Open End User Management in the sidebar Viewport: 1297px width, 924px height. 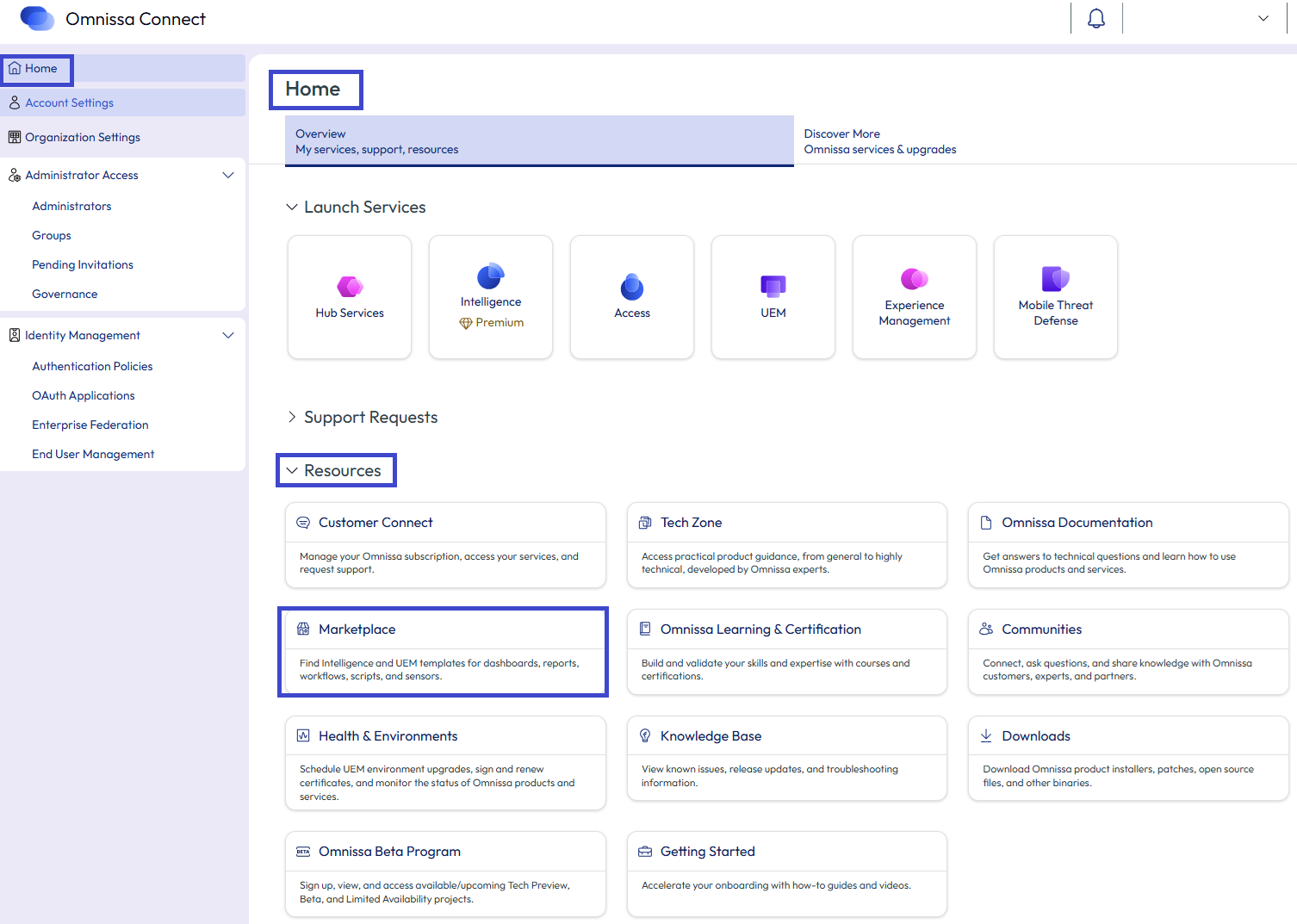pos(93,454)
